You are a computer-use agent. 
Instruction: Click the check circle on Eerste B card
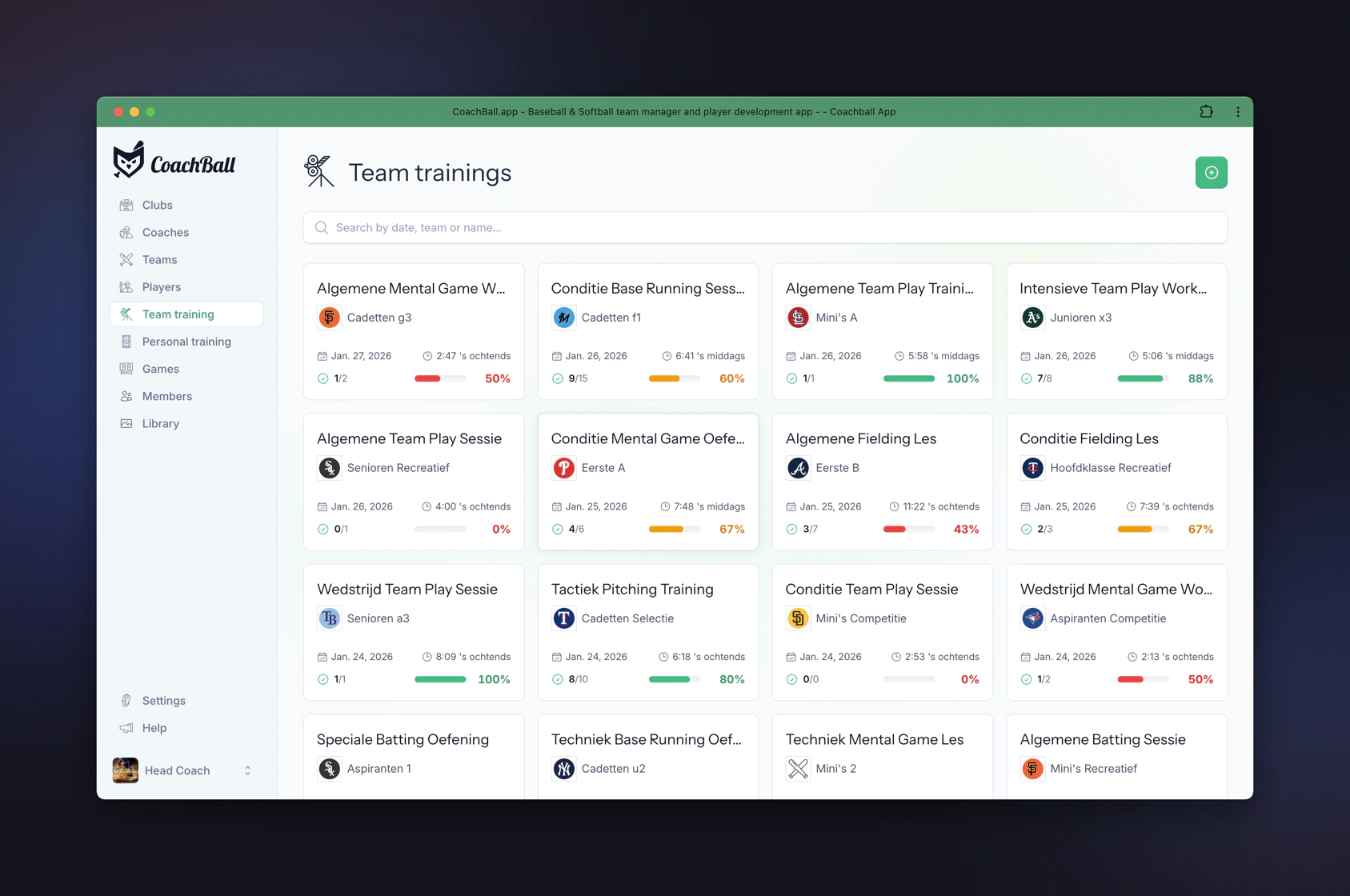[791, 530]
